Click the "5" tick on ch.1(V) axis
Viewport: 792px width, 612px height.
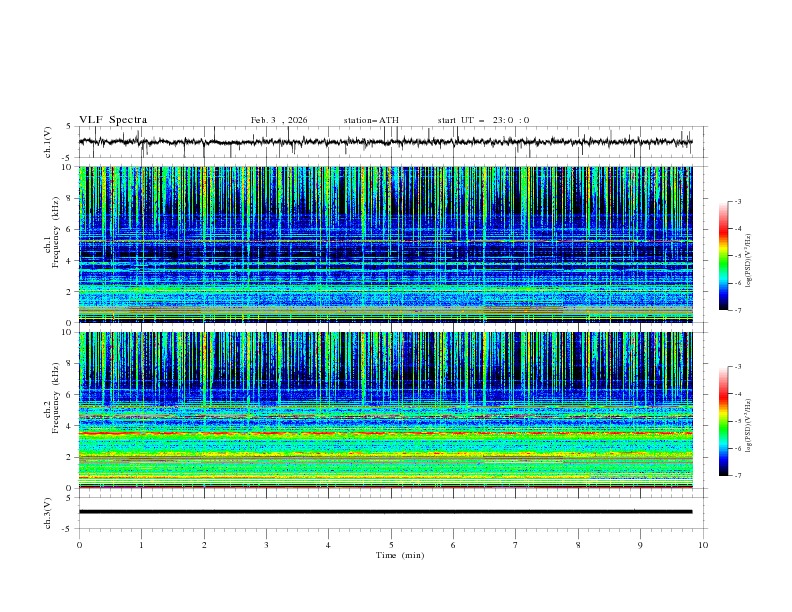[69, 127]
